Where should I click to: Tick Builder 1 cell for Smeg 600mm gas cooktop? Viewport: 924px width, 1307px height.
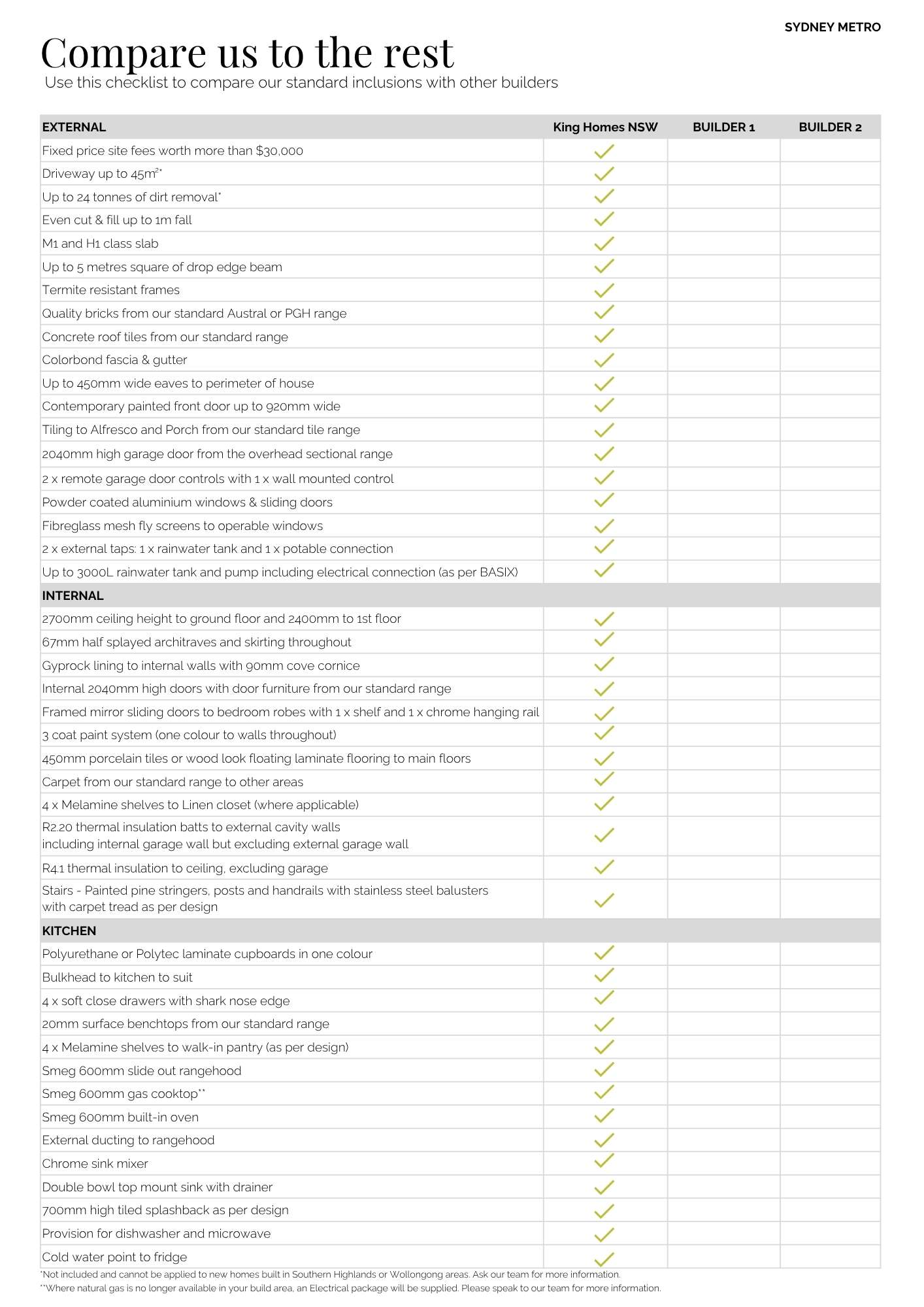point(723,1093)
